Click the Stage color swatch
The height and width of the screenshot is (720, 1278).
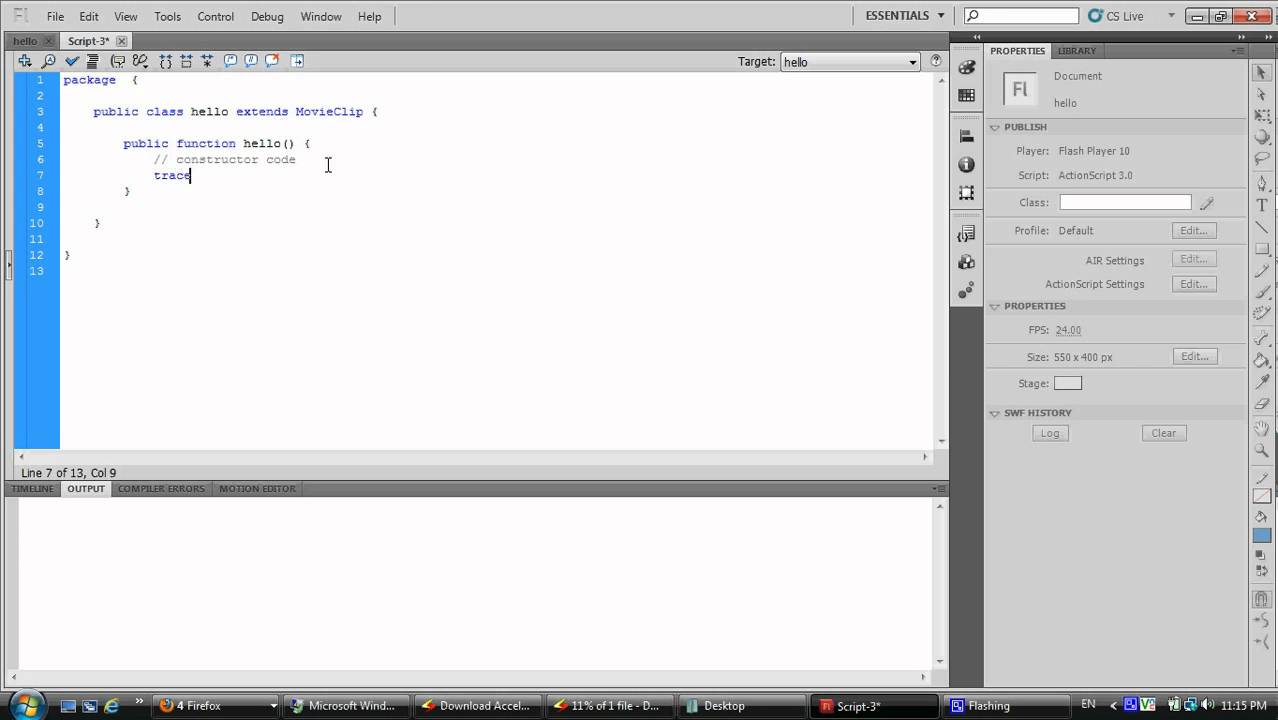coord(1068,383)
